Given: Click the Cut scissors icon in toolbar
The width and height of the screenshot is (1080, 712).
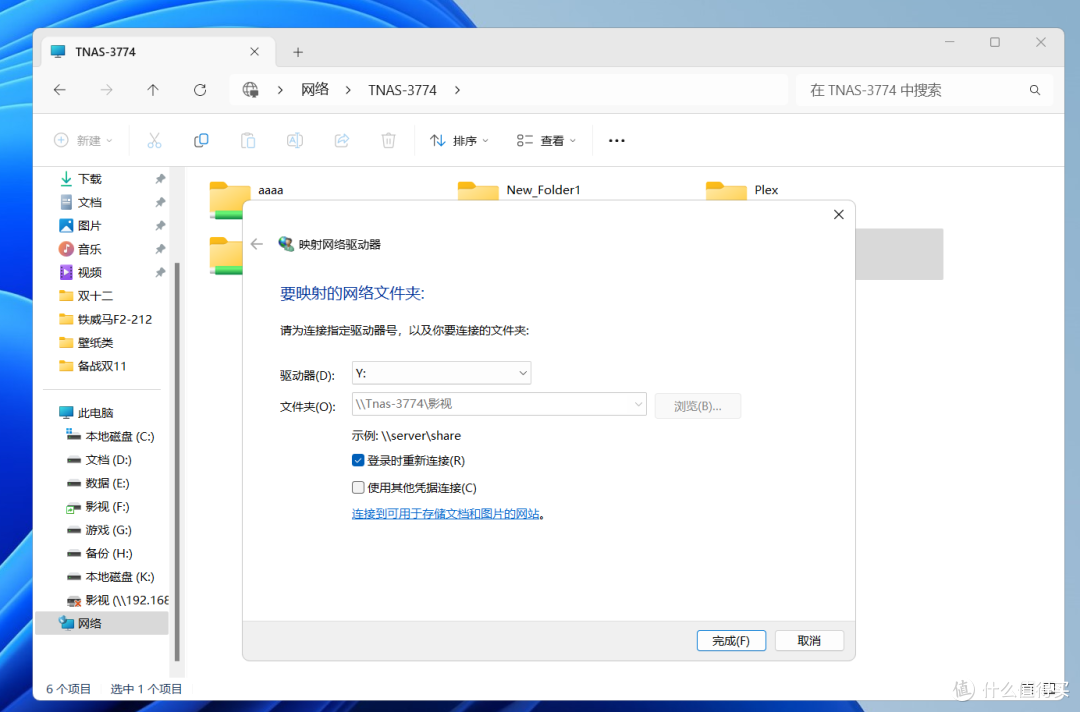Looking at the screenshot, I should pos(154,140).
